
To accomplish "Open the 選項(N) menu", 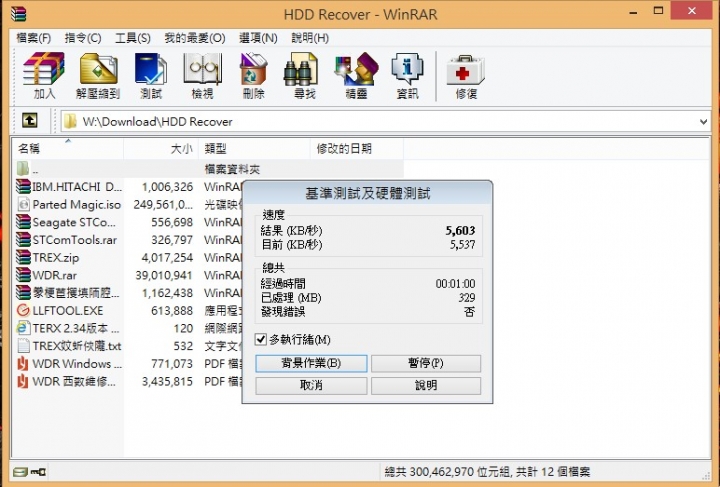I will tap(258, 38).
